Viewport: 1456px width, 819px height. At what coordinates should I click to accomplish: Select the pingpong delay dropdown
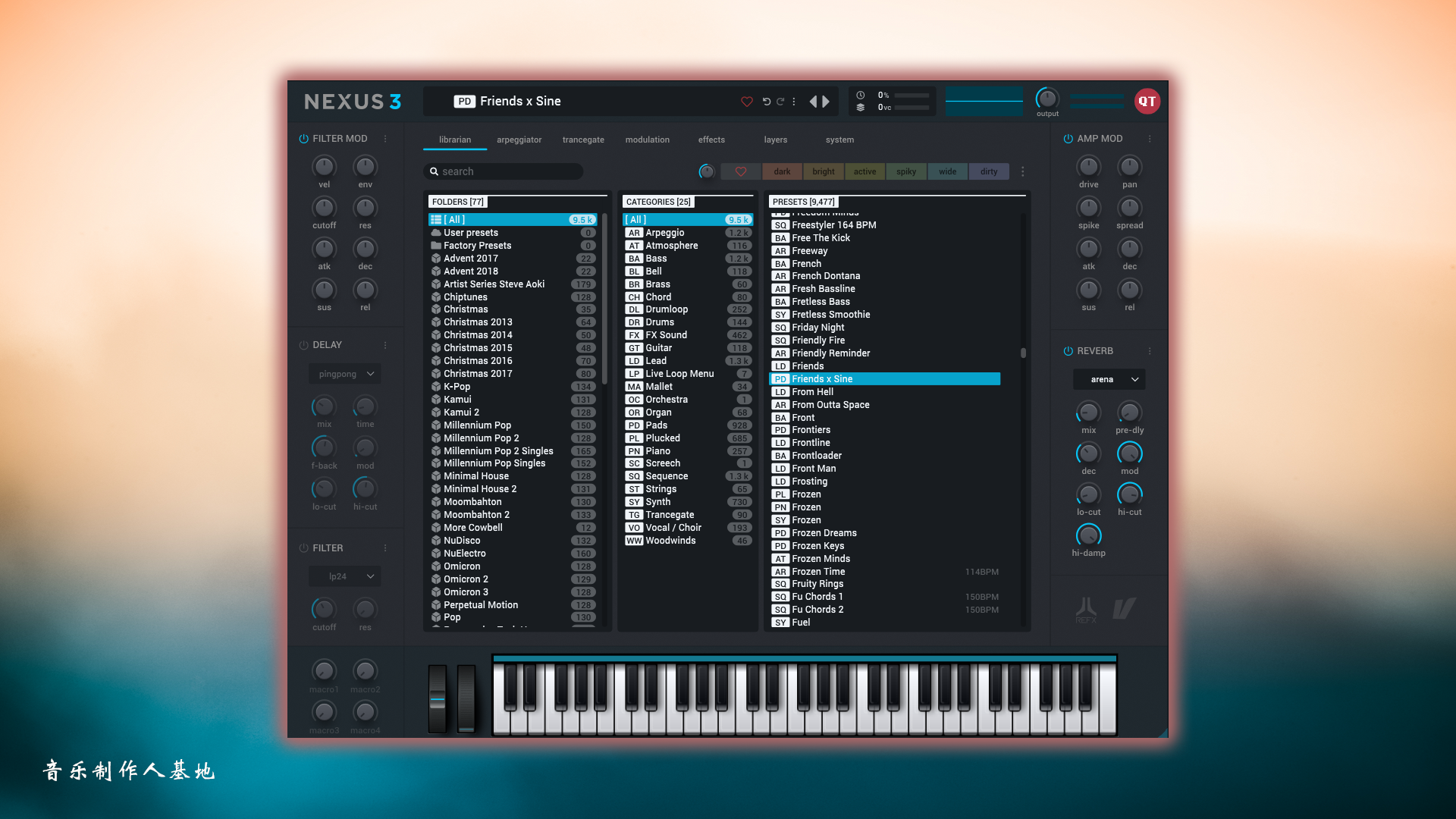tap(344, 374)
